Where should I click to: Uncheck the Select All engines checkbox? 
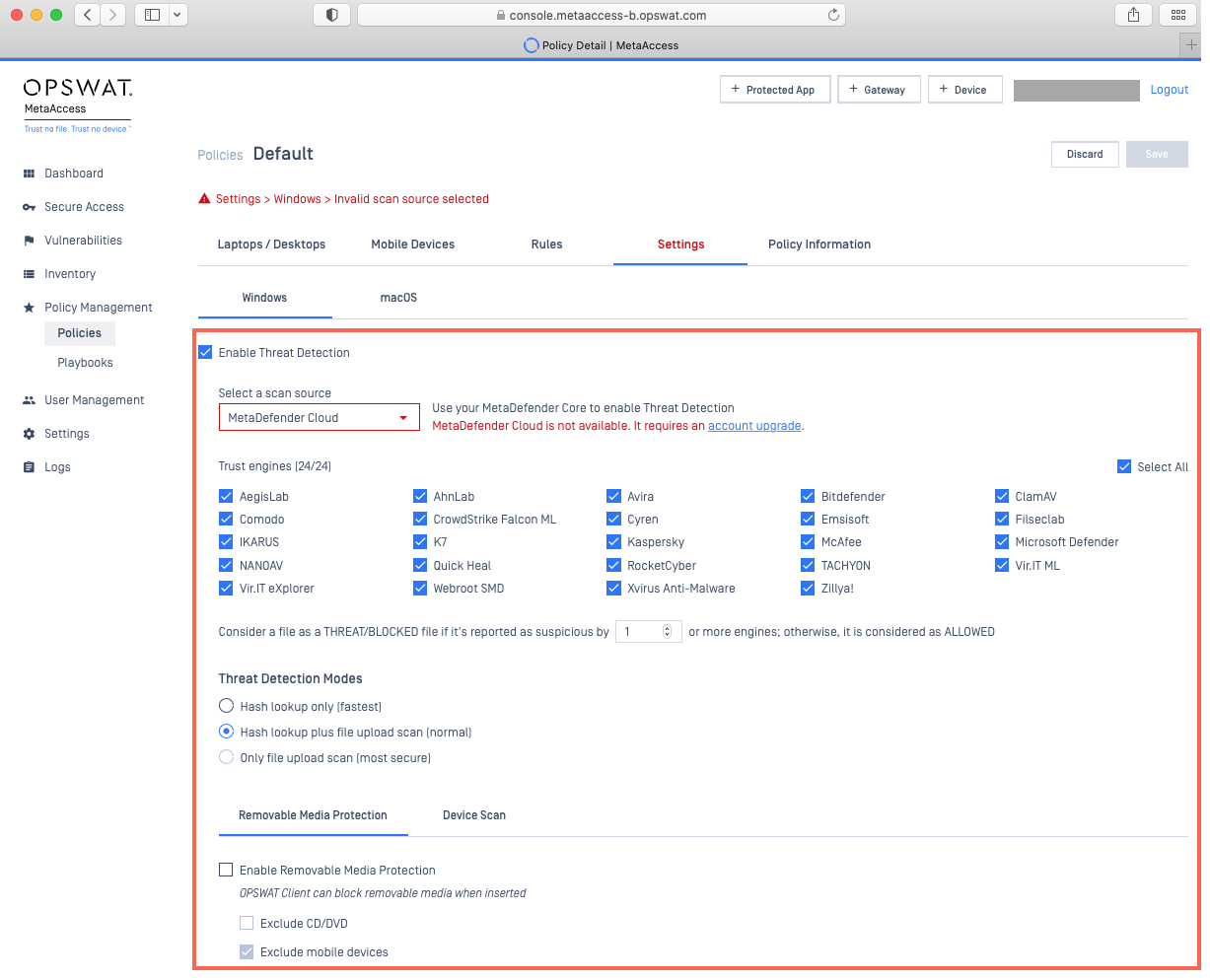(1124, 467)
